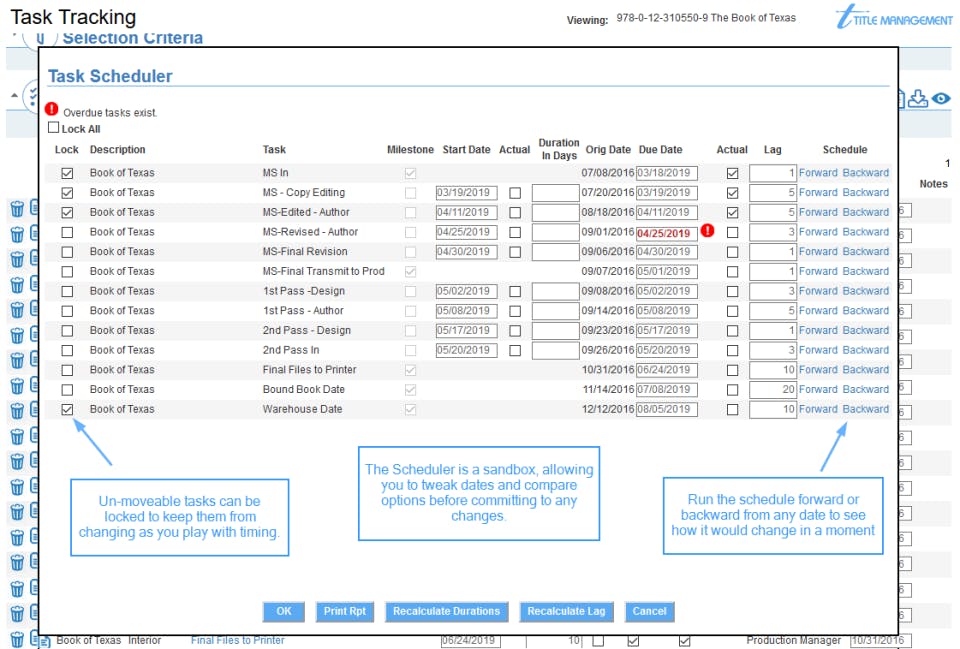Click the Lag field for Bound Book Date
Image resolution: width=960 pixels, height=649 pixels.
point(773,389)
